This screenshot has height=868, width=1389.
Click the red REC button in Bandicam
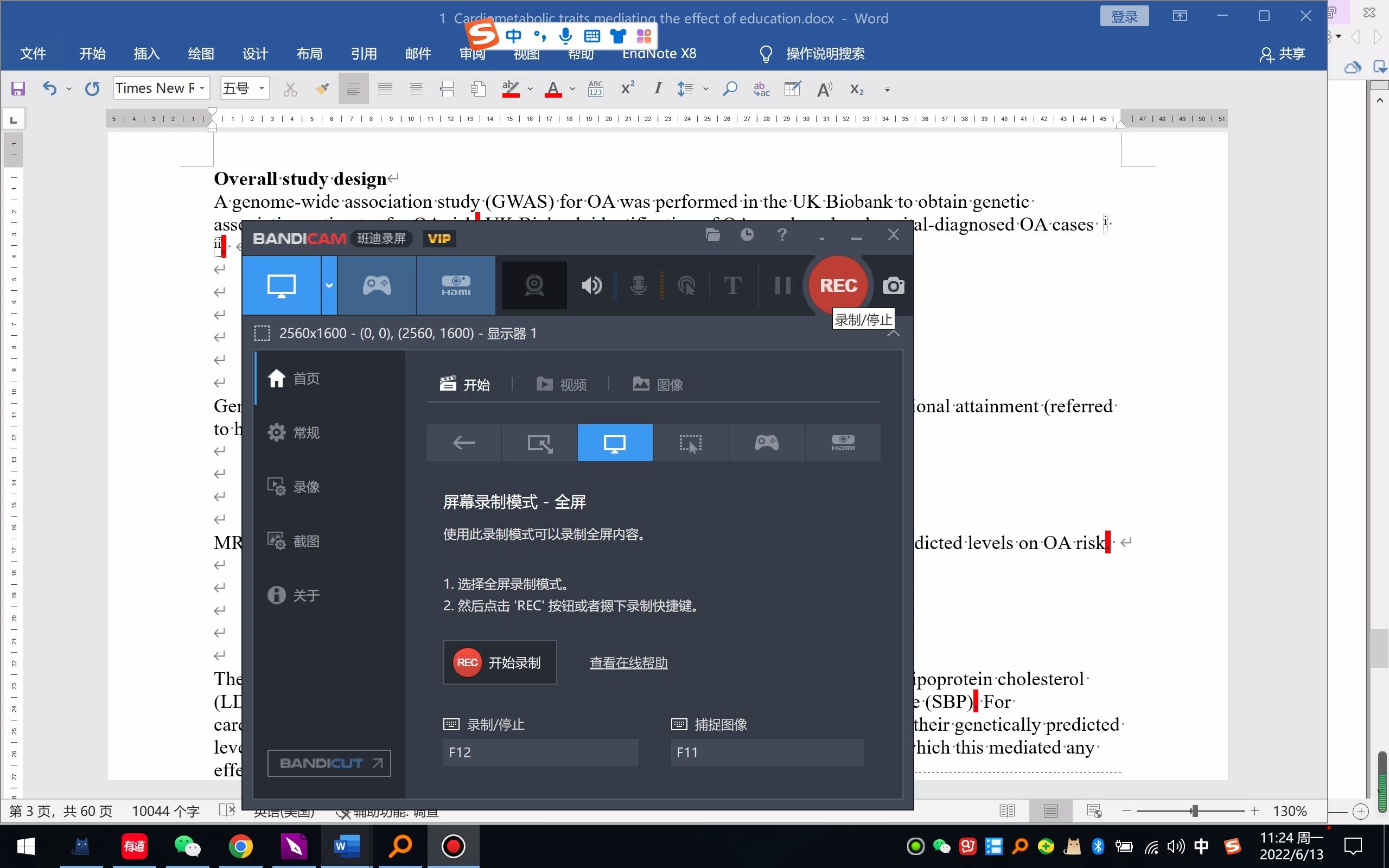838,285
